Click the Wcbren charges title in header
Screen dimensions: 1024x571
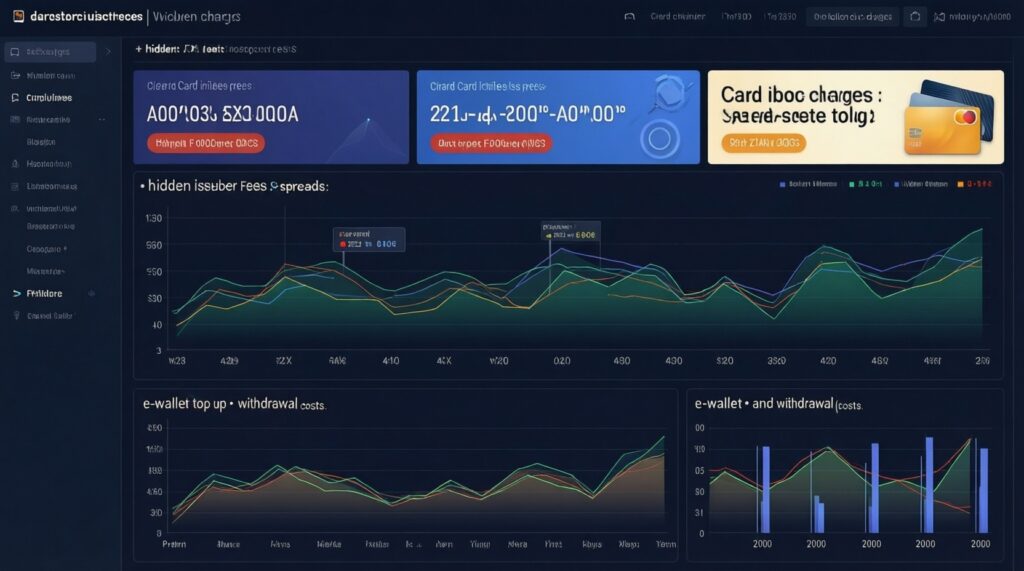point(197,17)
